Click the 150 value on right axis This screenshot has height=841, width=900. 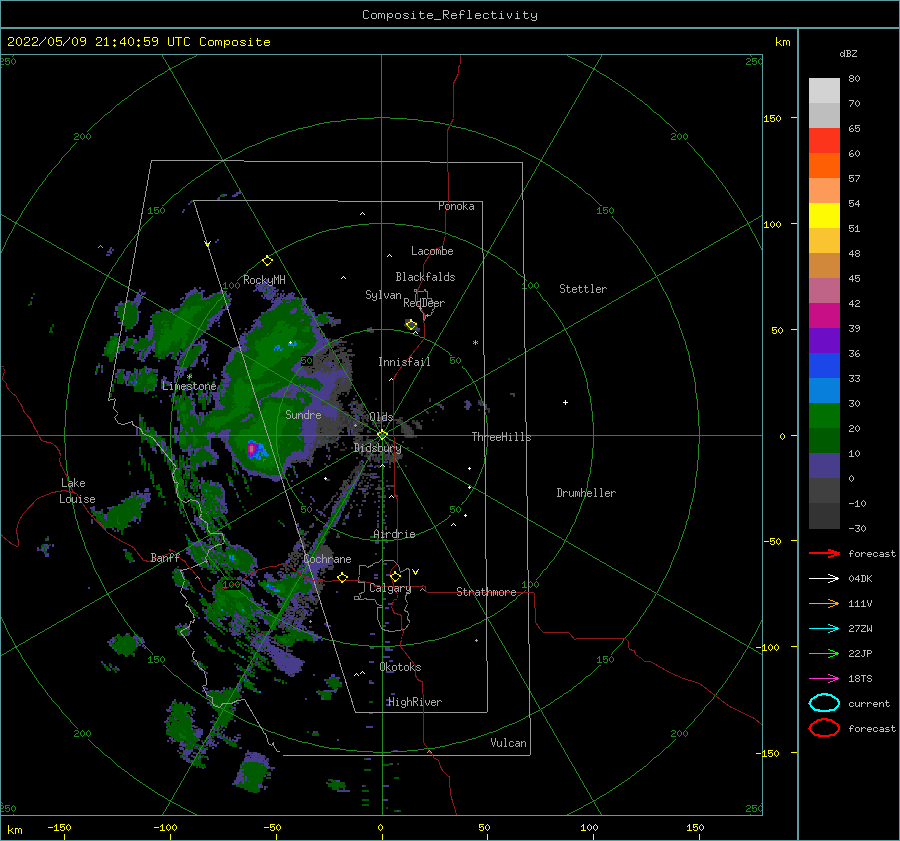(772, 118)
